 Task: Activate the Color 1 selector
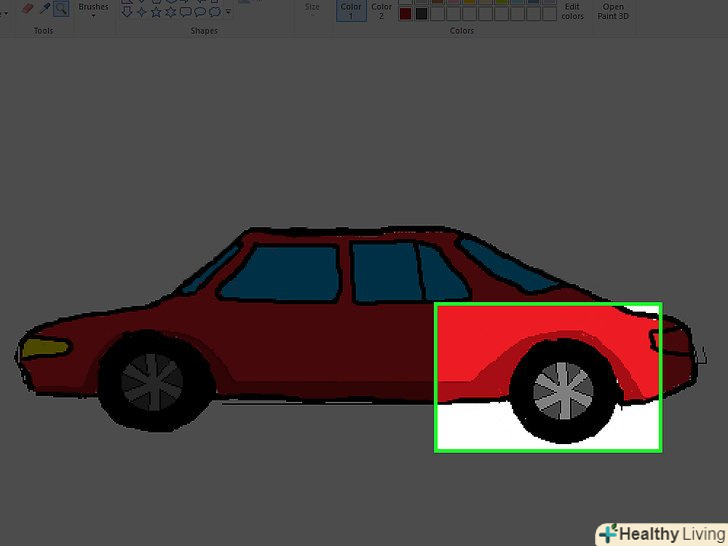pos(351,10)
